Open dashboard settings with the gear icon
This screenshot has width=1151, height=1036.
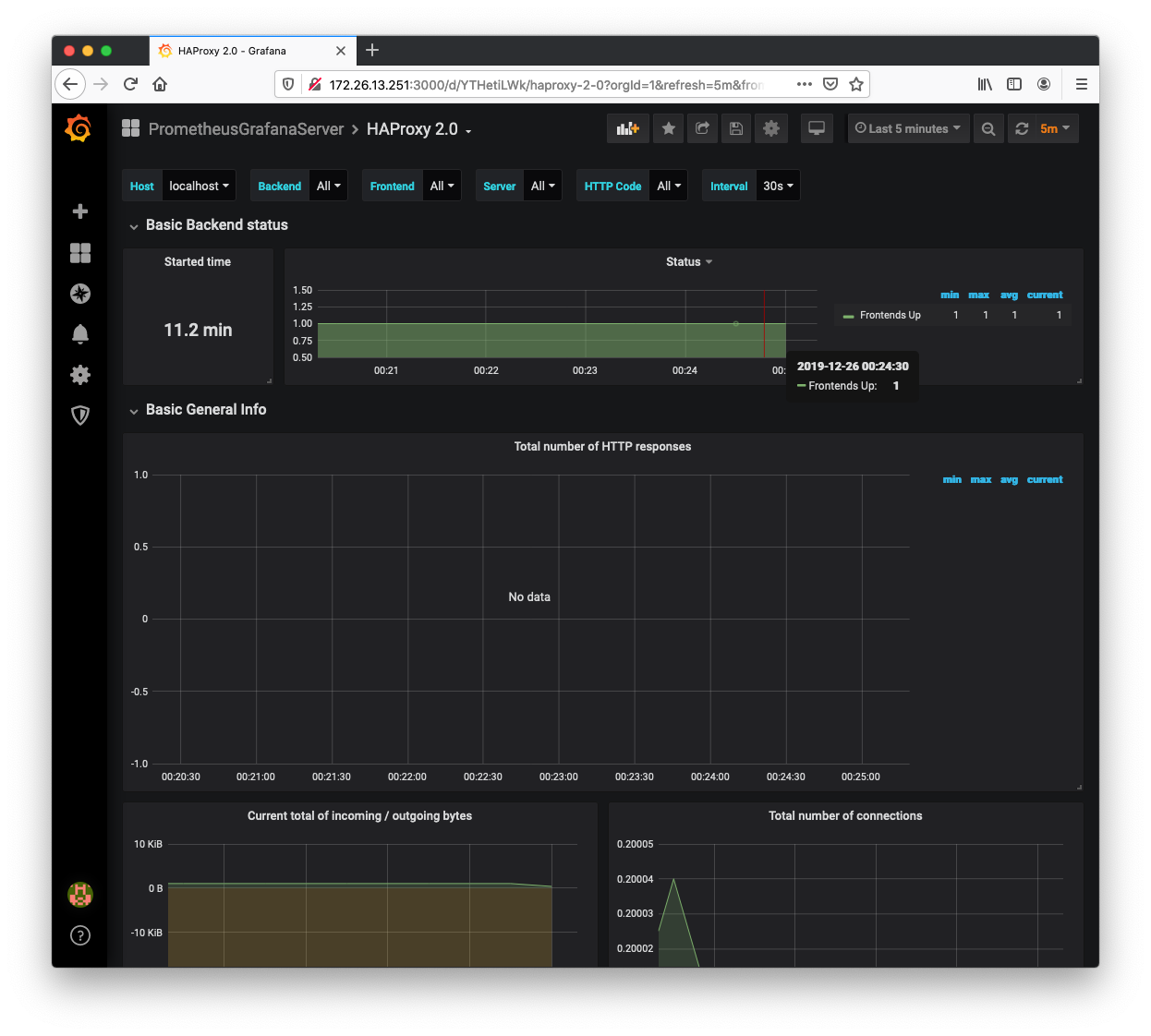click(771, 128)
